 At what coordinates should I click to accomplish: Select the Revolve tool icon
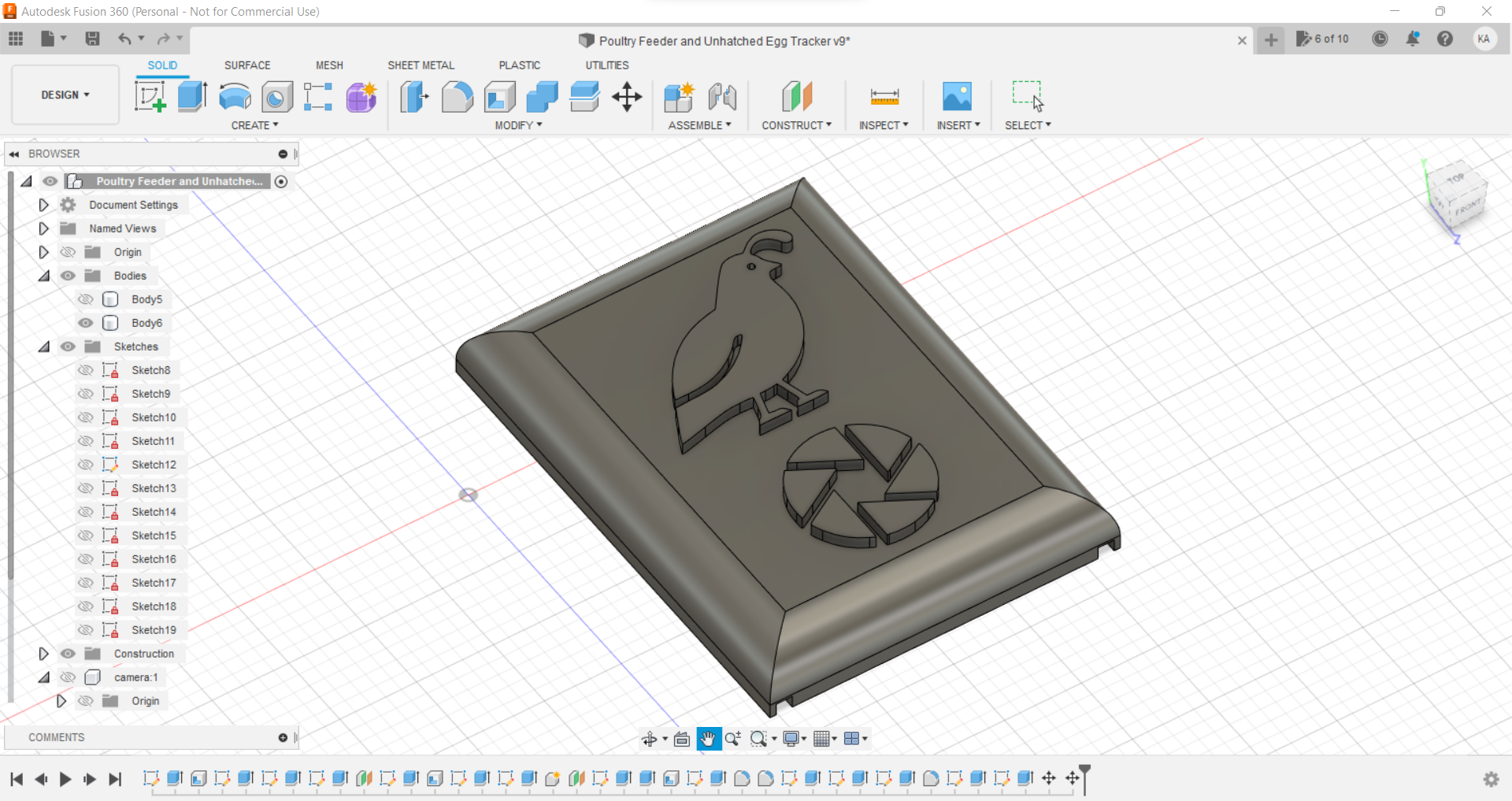click(235, 97)
